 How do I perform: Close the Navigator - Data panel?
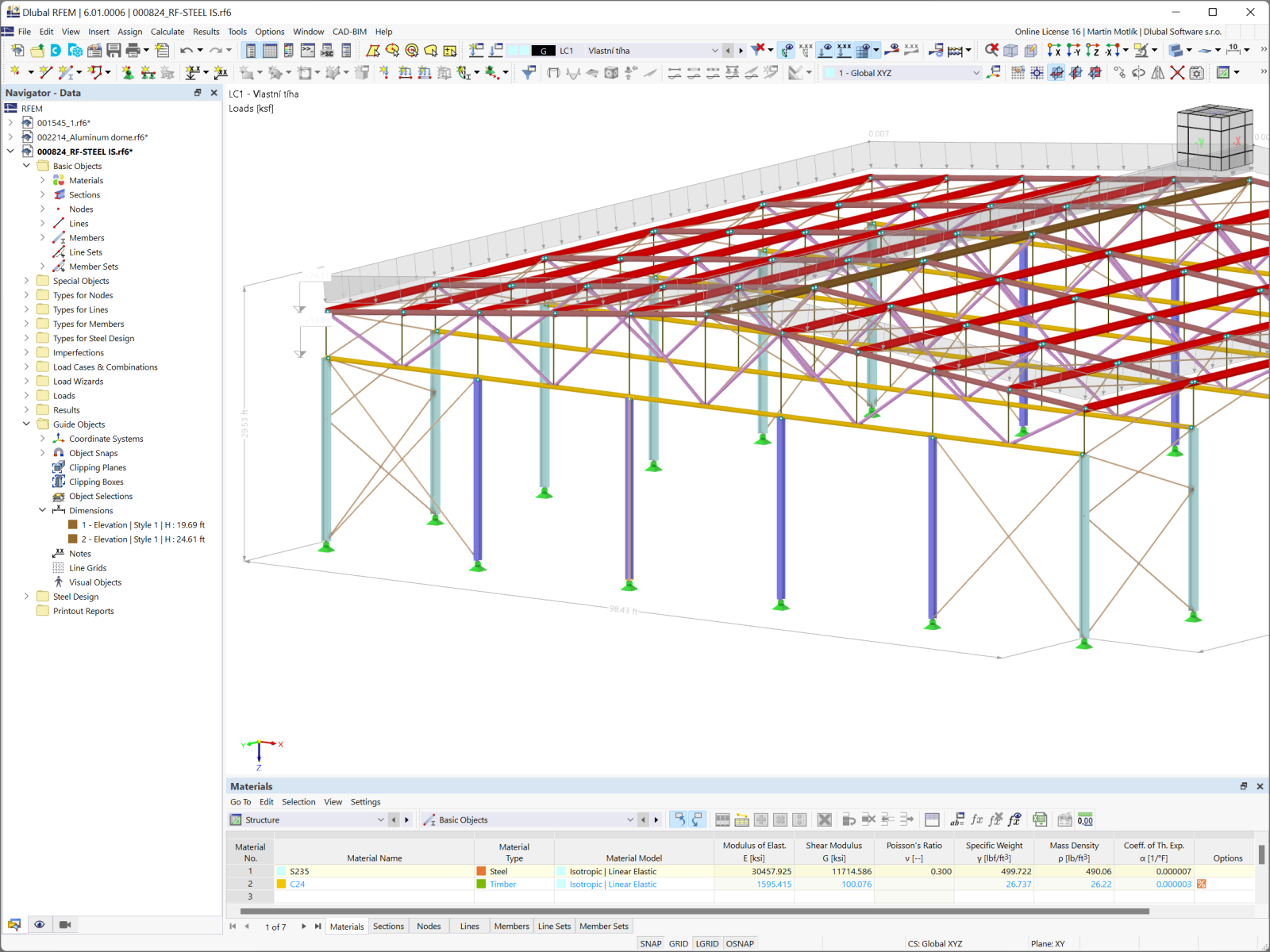coord(214,93)
